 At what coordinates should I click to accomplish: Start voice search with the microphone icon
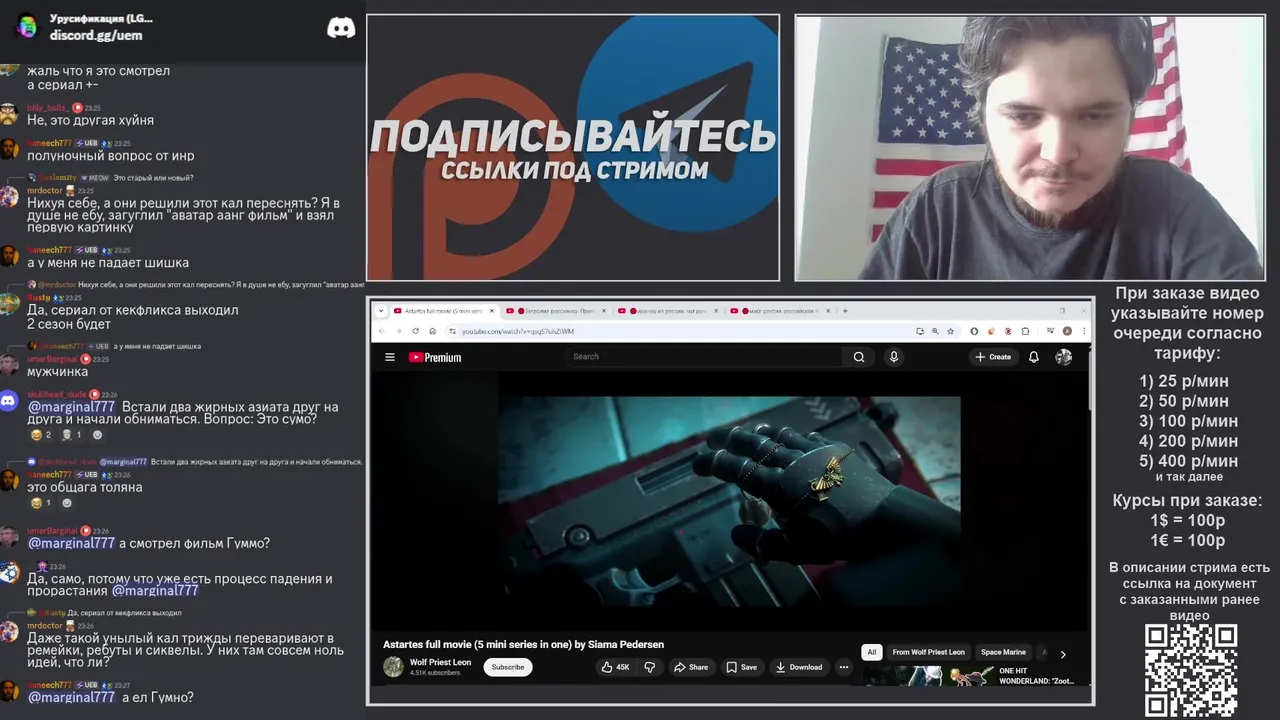point(894,357)
